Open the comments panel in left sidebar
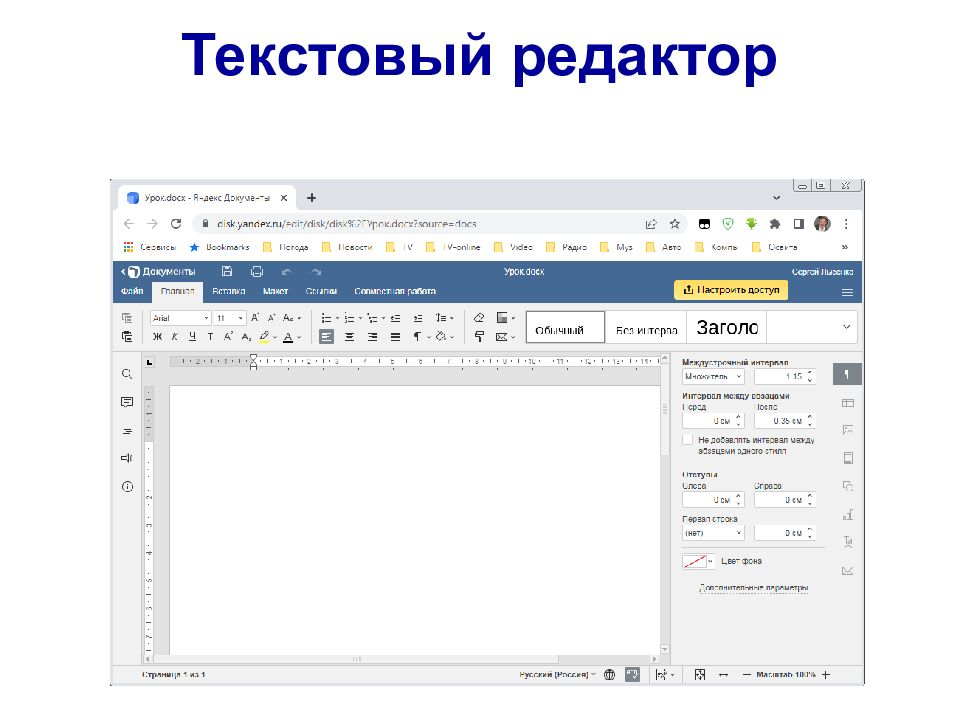Screen dimensions: 960x720 point(127,402)
